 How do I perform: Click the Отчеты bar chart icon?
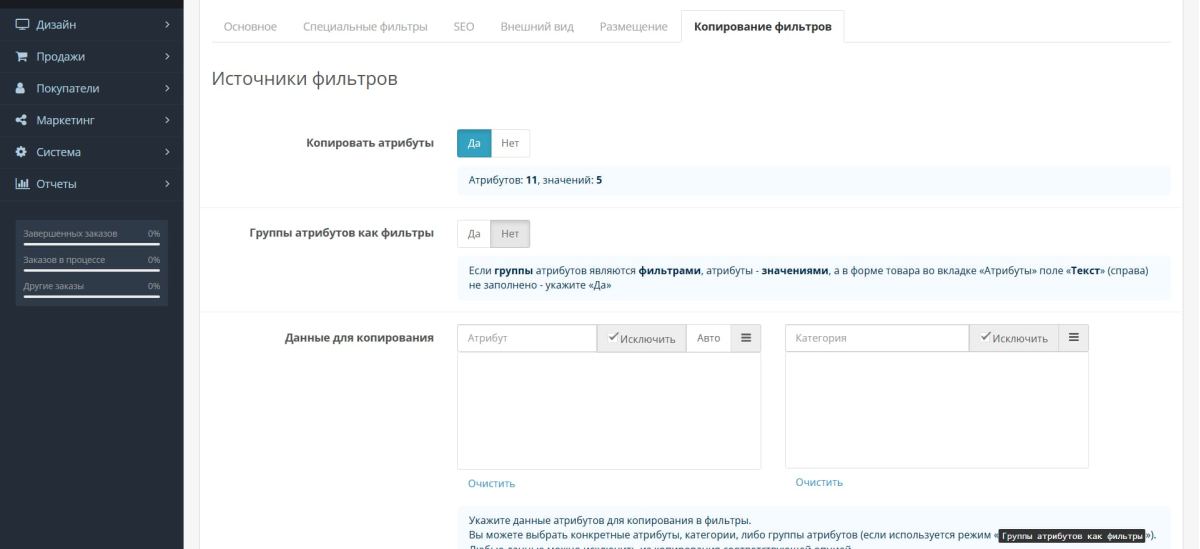click(x=21, y=184)
